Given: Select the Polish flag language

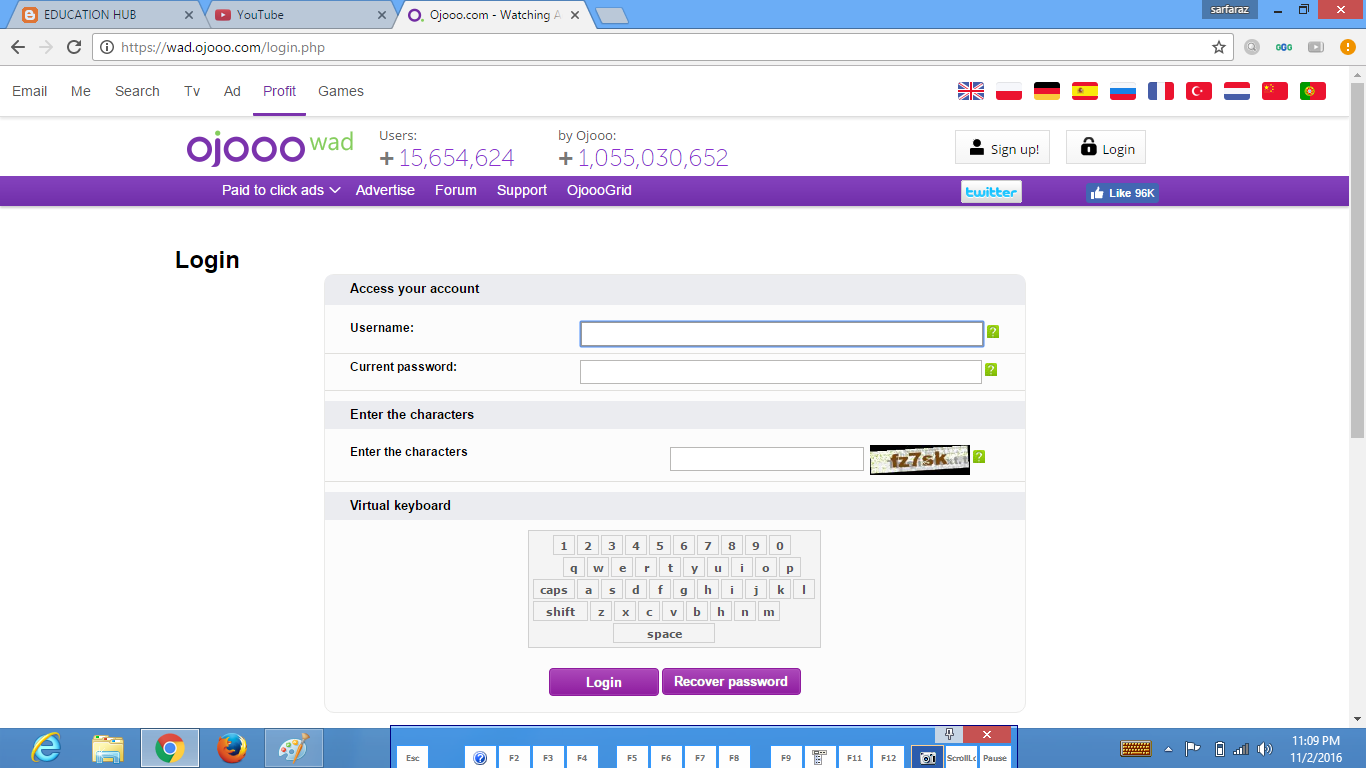Looking at the screenshot, I should [1009, 91].
